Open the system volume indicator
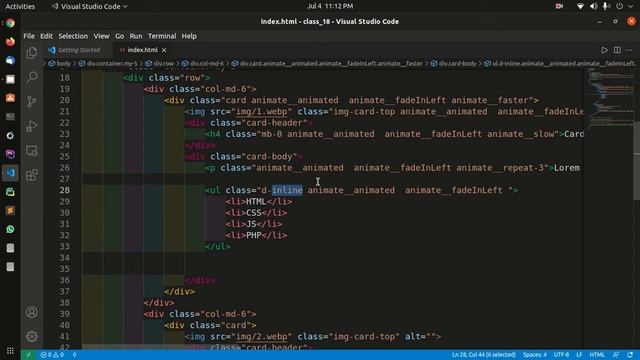The width and height of the screenshot is (640, 360). [x=593, y=6]
